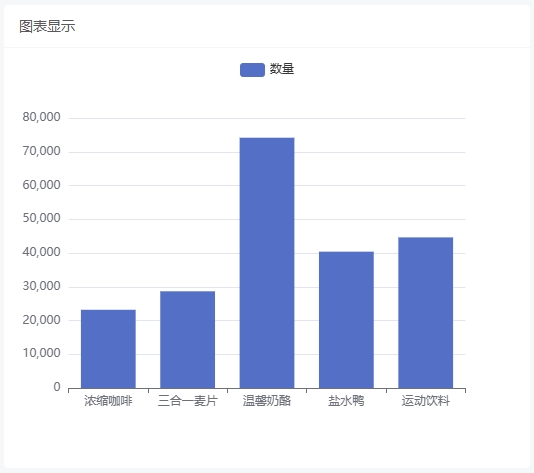Click the blue 数量 legend swatch
The image size is (534, 473).
(252, 70)
